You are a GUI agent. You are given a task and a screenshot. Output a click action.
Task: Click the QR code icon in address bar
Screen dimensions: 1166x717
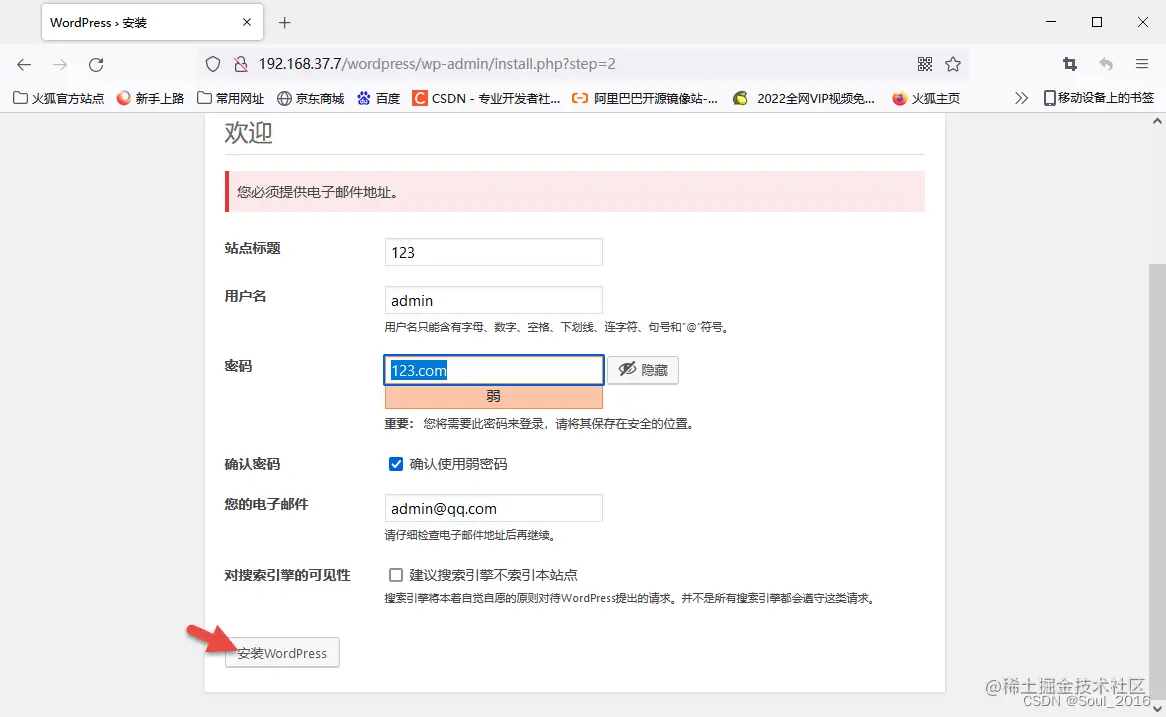point(925,63)
